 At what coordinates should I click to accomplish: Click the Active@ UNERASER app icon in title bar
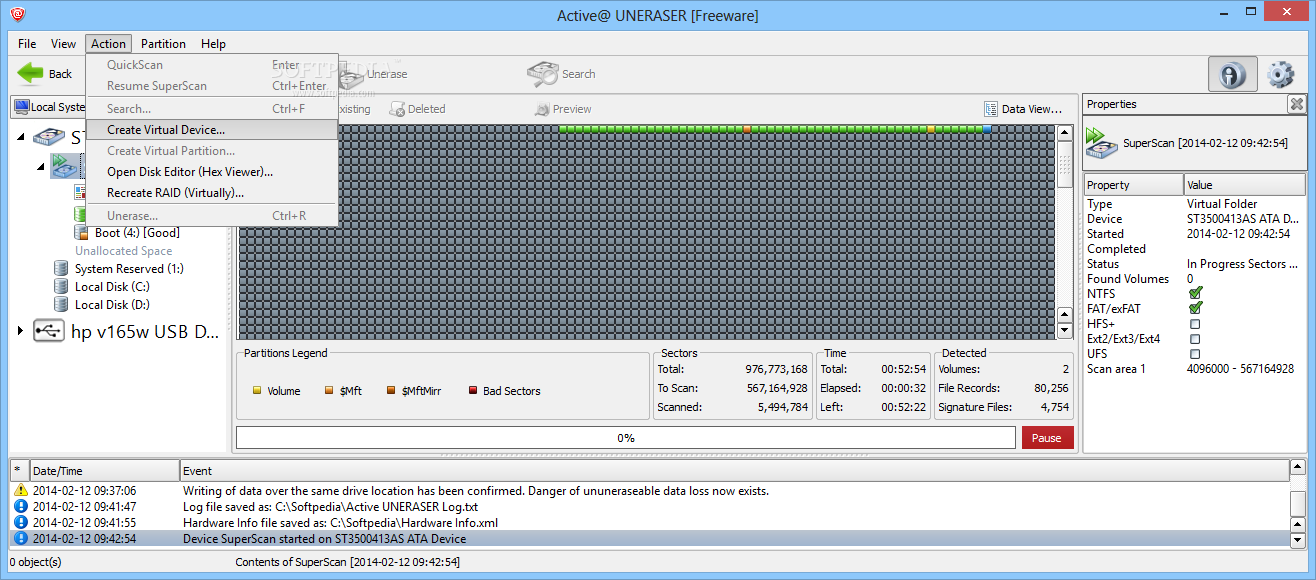click(x=17, y=15)
